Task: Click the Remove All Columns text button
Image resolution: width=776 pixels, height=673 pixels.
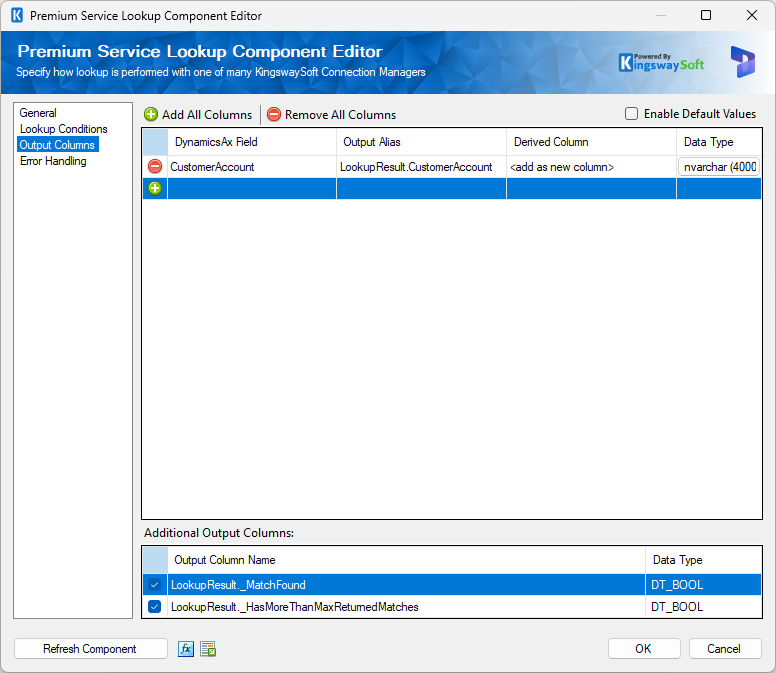Action: tap(340, 115)
